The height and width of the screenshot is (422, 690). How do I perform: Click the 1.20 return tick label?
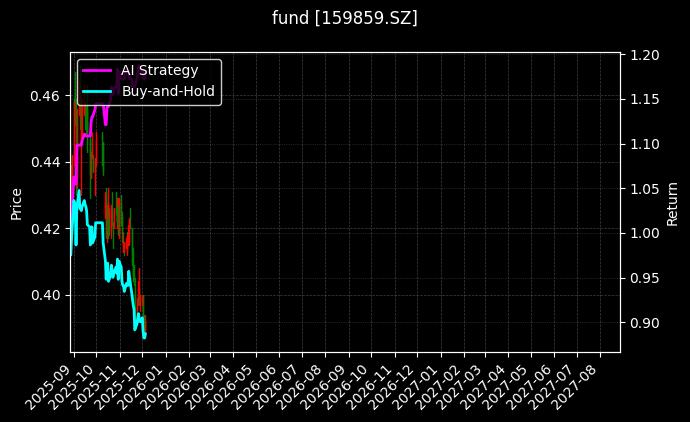645,55
